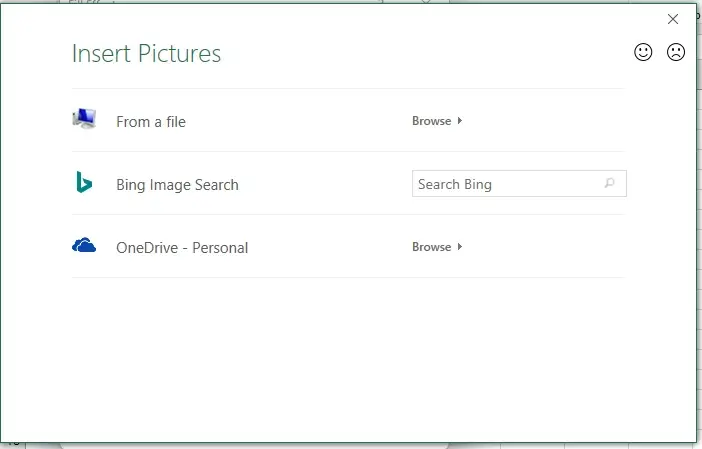Click the OneDrive cloud icon
This screenshot has height=449, width=702.
(84, 246)
